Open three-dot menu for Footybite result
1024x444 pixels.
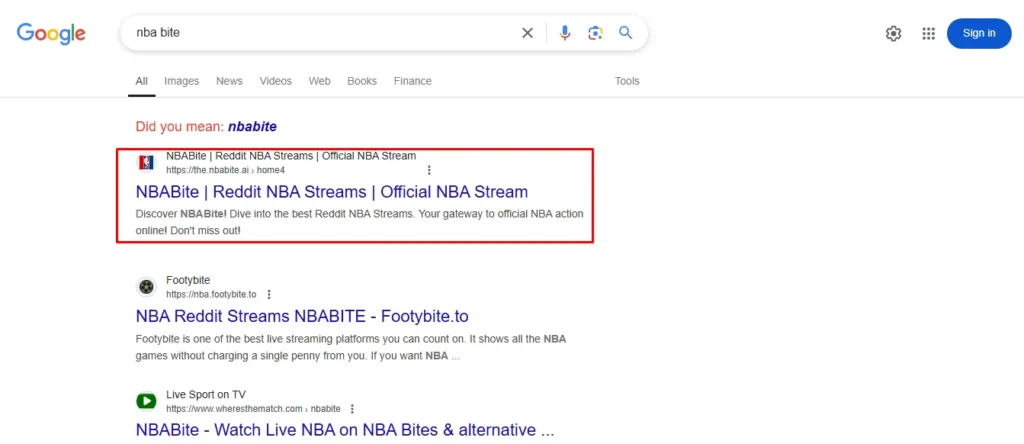269,295
